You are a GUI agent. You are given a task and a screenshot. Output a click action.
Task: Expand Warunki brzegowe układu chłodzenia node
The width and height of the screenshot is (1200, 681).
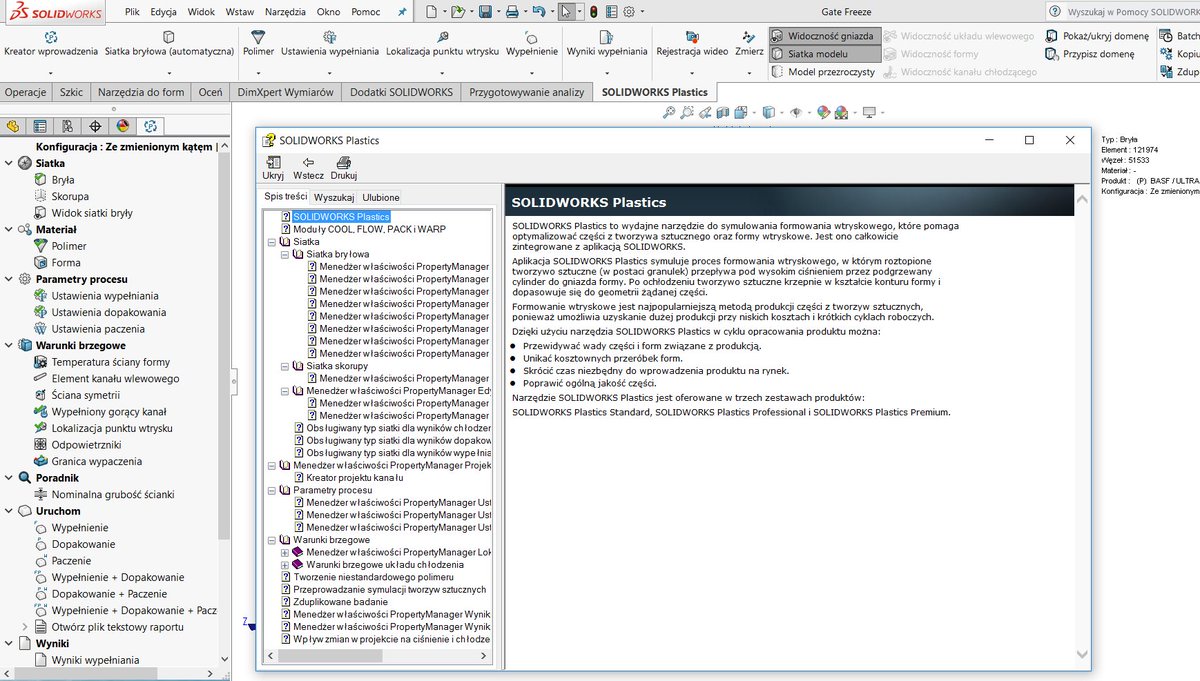point(285,565)
